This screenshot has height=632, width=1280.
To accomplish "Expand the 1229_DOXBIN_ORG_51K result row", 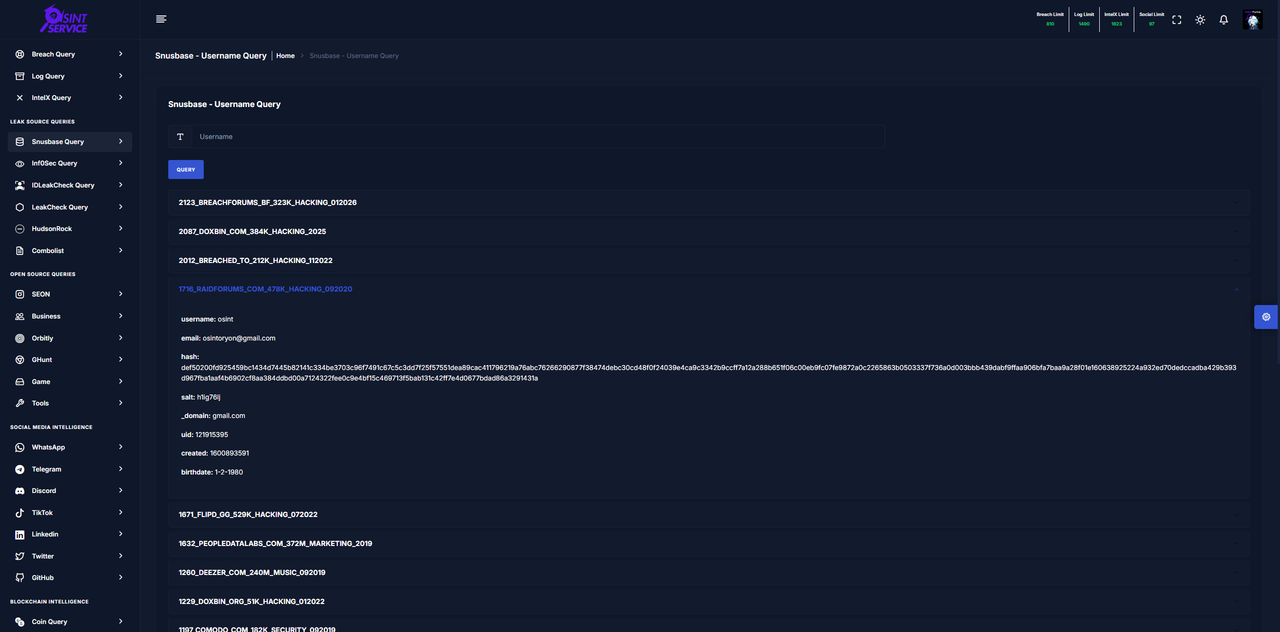I will 709,602.
